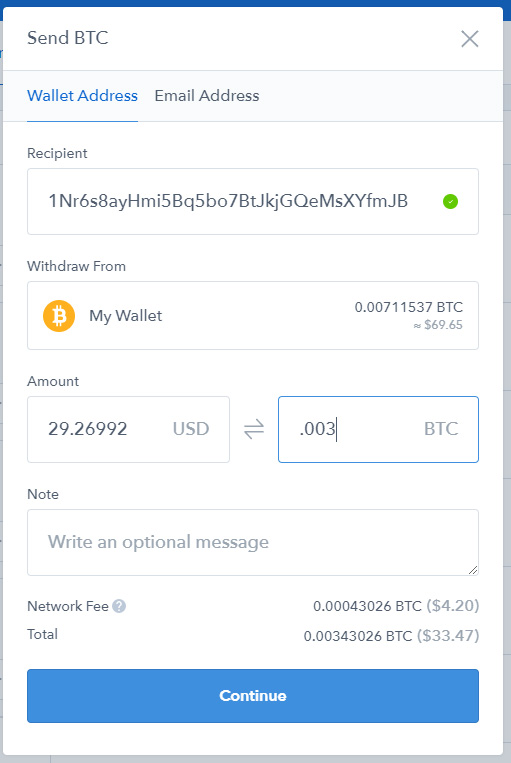Click the BTC currency label
The height and width of the screenshot is (763, 511).
point(441,429)
